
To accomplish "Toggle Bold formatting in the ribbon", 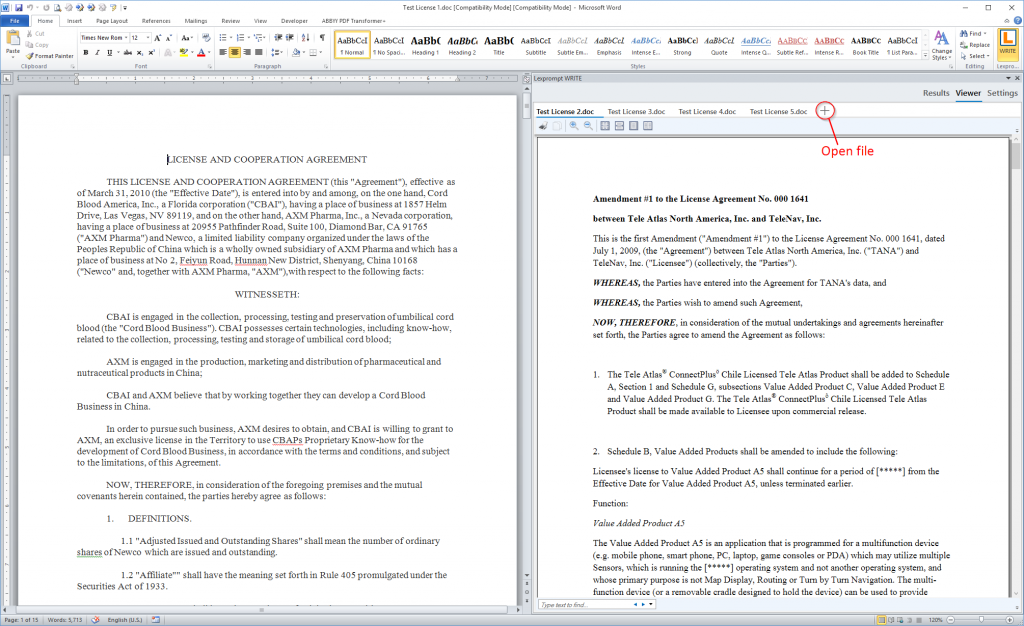I will [86, 52].
